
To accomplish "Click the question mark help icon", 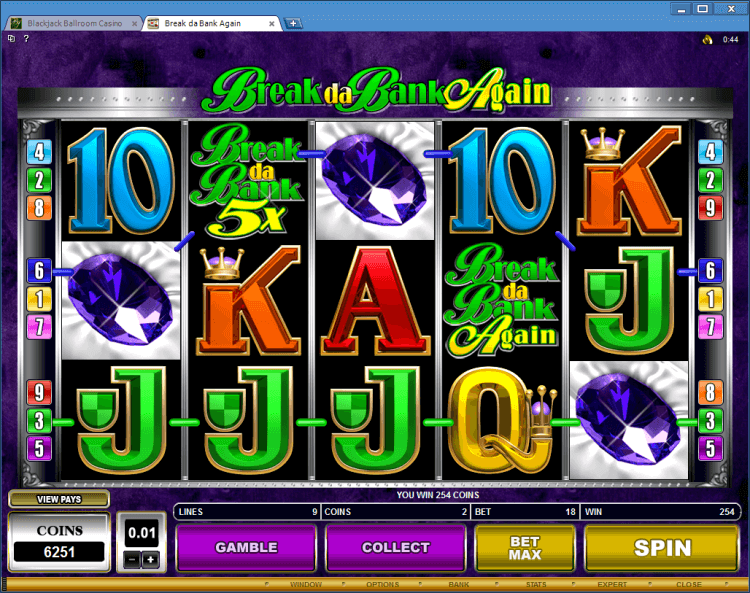I will (x=26, y=39).
